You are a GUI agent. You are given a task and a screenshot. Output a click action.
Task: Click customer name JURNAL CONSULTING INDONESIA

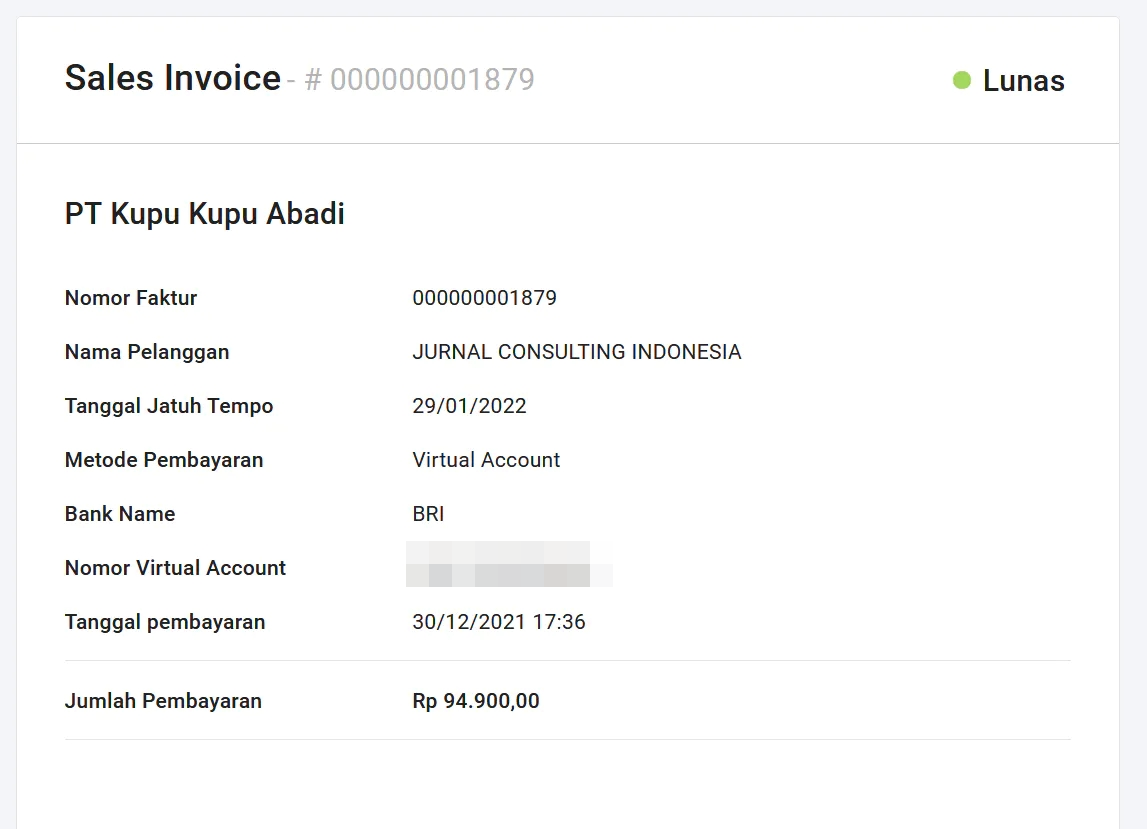(576, 352)
